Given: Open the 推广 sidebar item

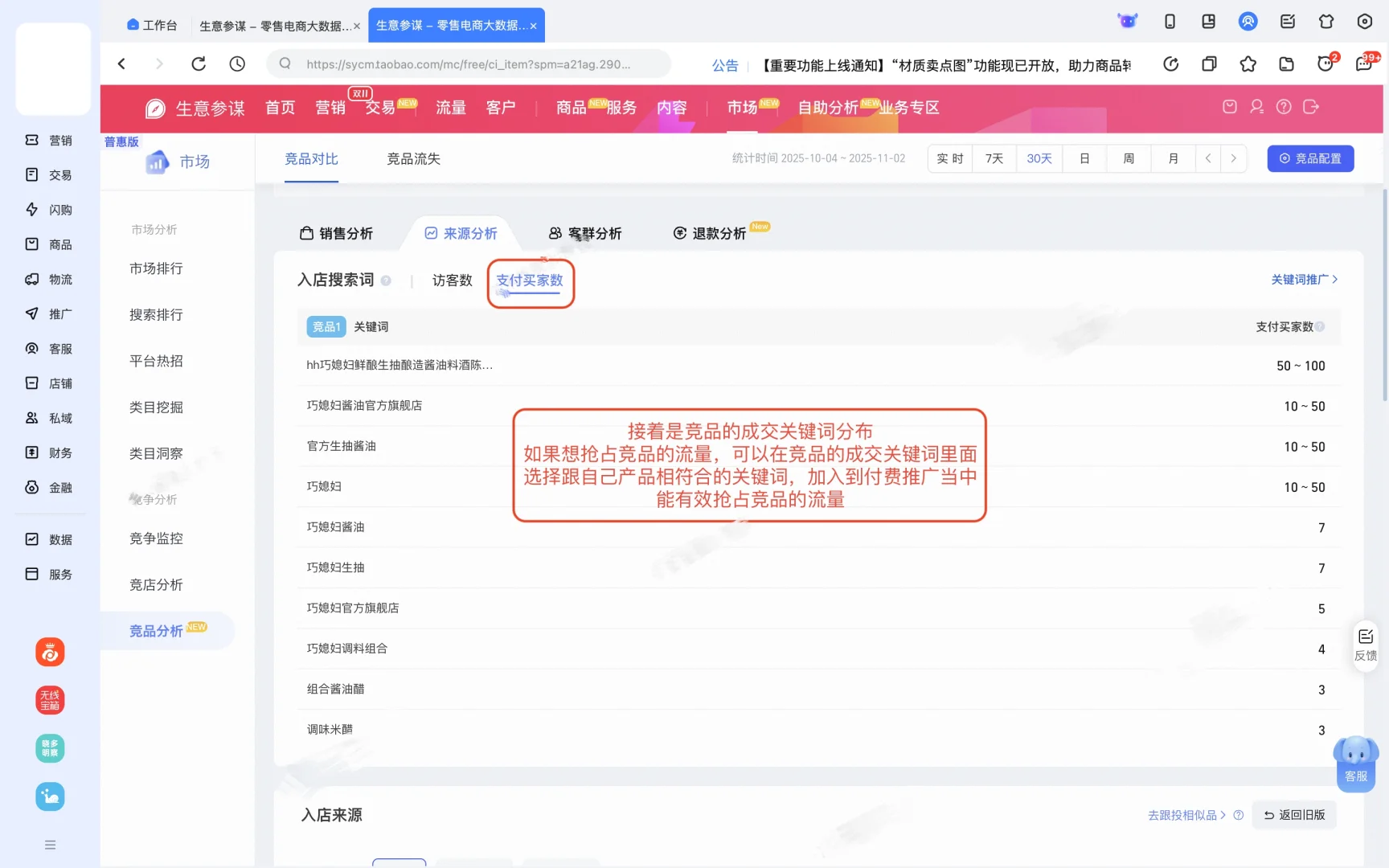Looking at the screenshot, I should point(49,314).
